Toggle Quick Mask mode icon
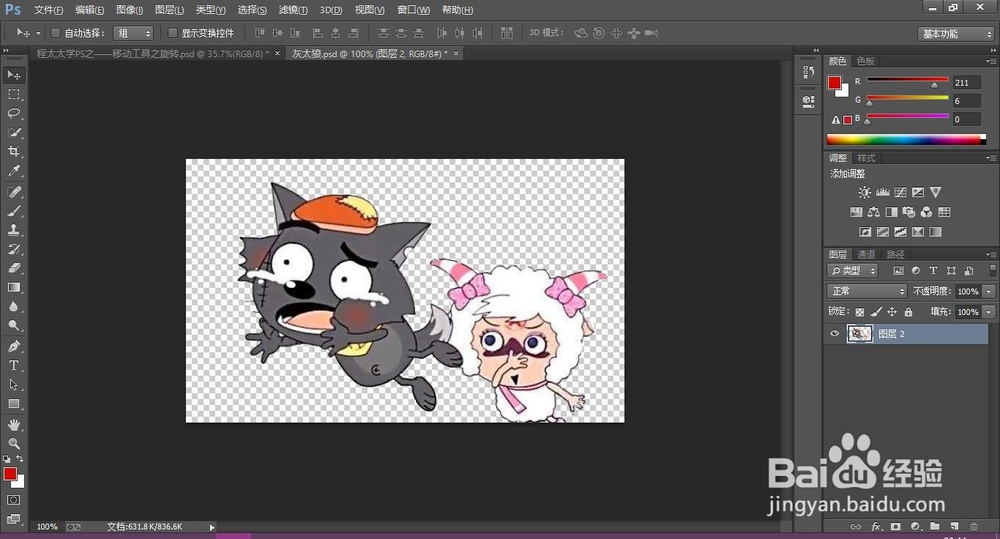 pyautogui.click(x=13, y=500)
